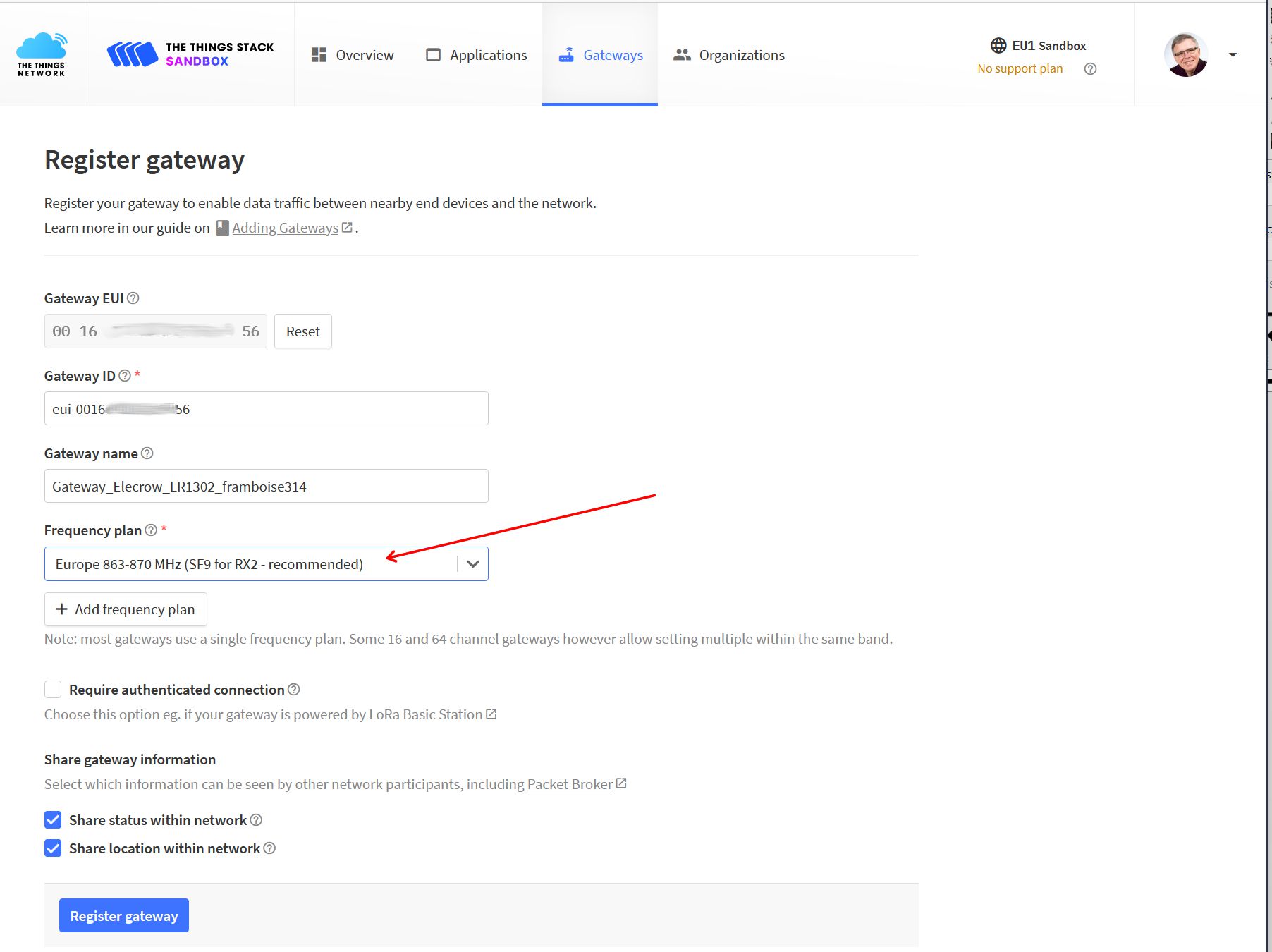Click the Gateway ID input field
The width and height of the screenshot is (1272, 952).
pos(267,408)
